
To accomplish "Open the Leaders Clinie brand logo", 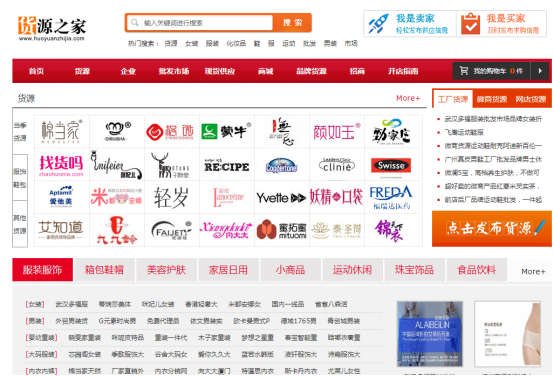I will pyautogui.click(x=336, y=165).
